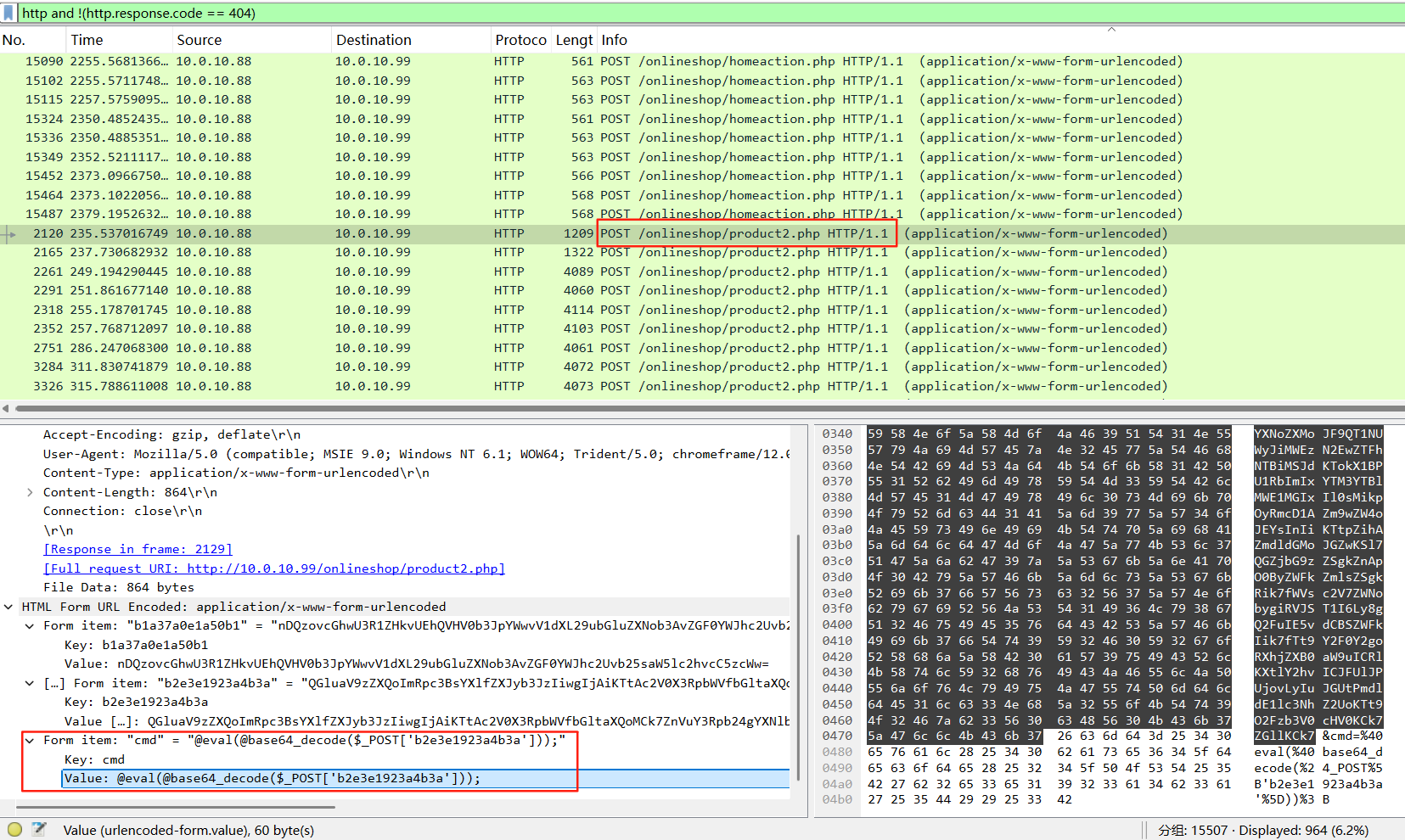The height and width of the screenshot is (840, 1405).
Task: Open capture file properties icon in status bar
Action: 38,830
